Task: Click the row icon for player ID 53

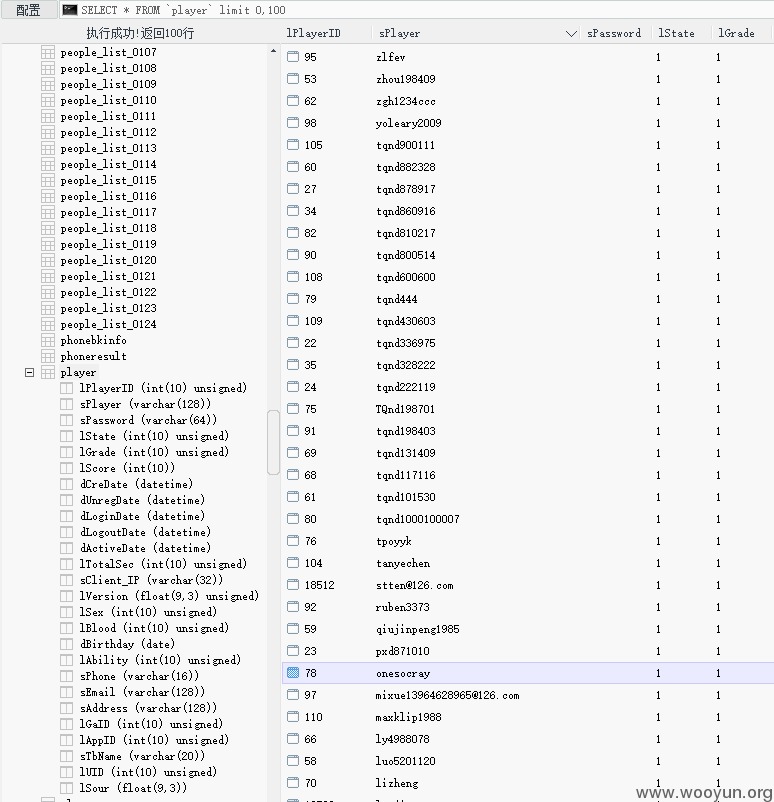Action: pos(293,79)
